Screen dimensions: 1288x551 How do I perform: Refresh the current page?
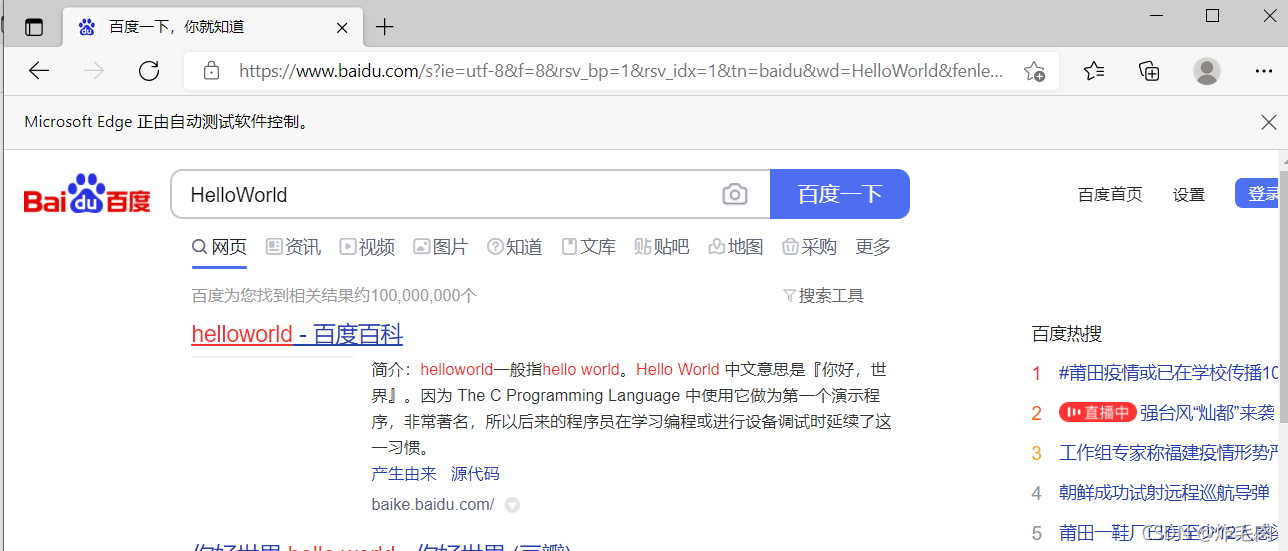click(149, 71)
